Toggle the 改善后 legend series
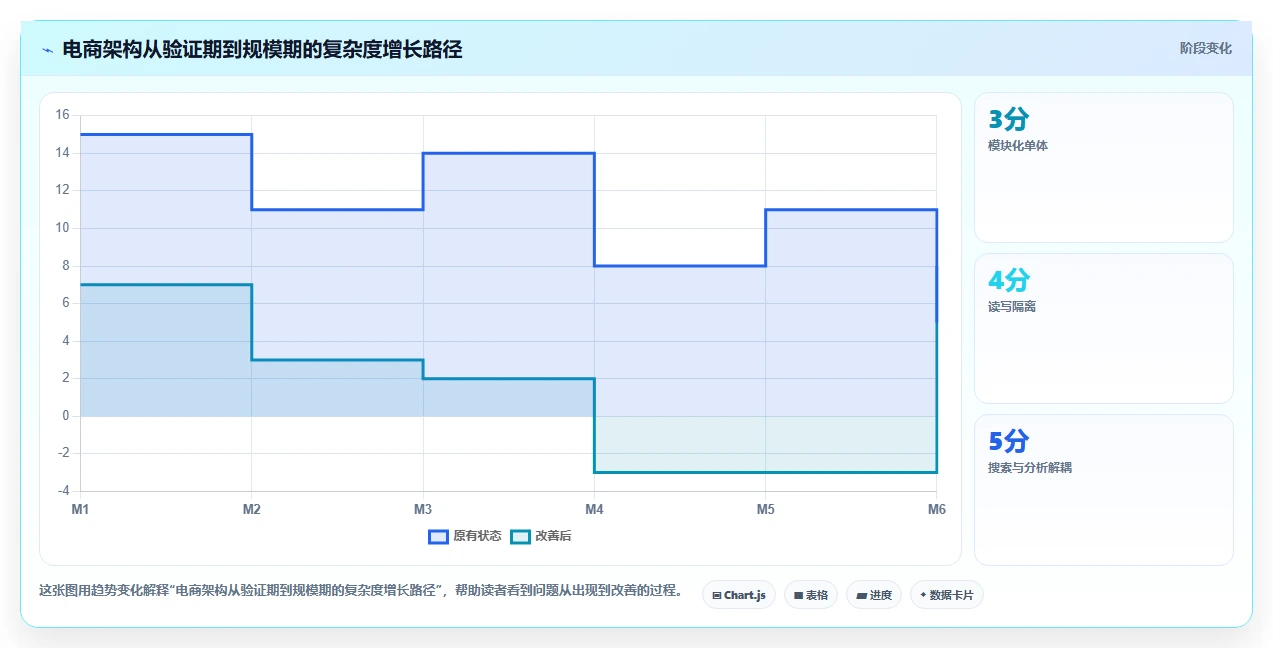 (x=541, y=536)
